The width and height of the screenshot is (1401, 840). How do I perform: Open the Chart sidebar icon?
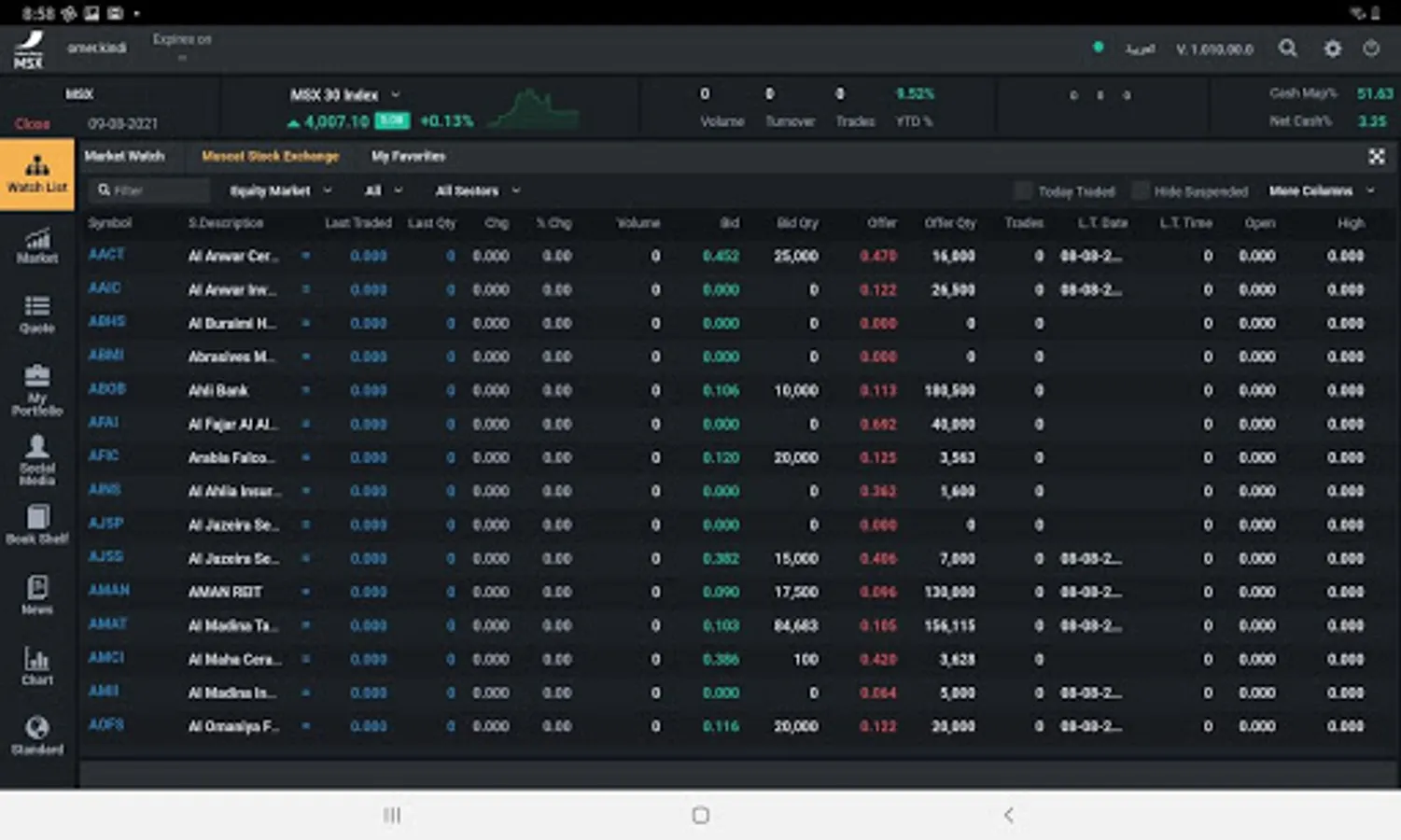(x=36, y=665)
